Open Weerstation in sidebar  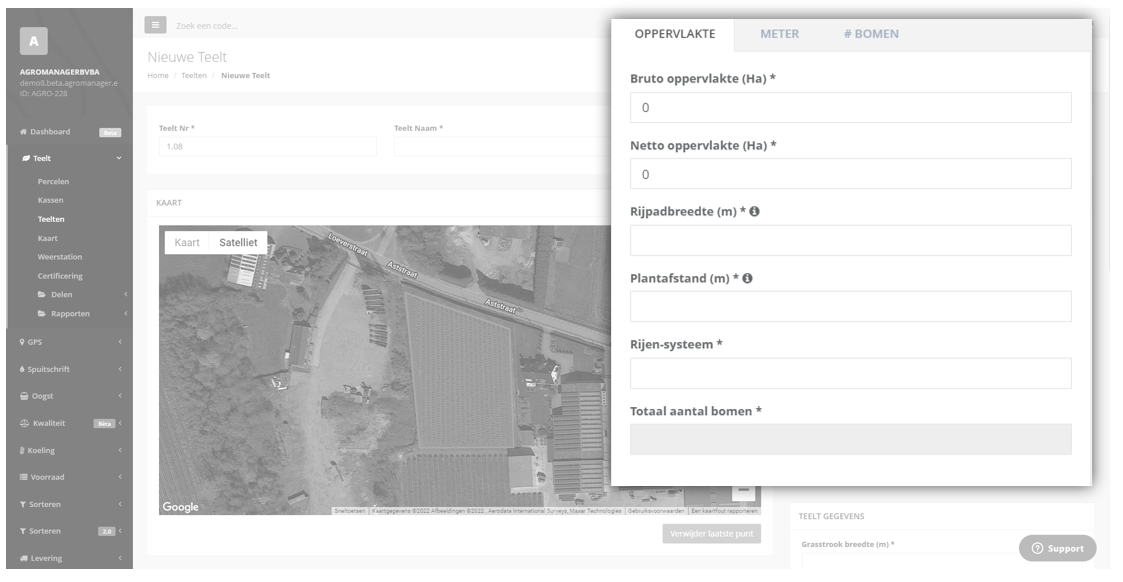click(x=59, y=257)
